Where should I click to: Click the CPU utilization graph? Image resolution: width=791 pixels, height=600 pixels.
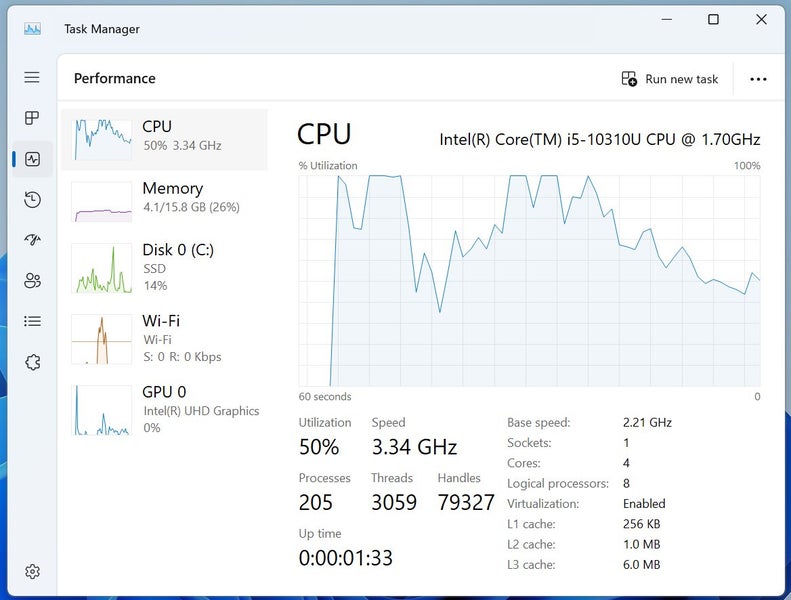tap(529, 280)
